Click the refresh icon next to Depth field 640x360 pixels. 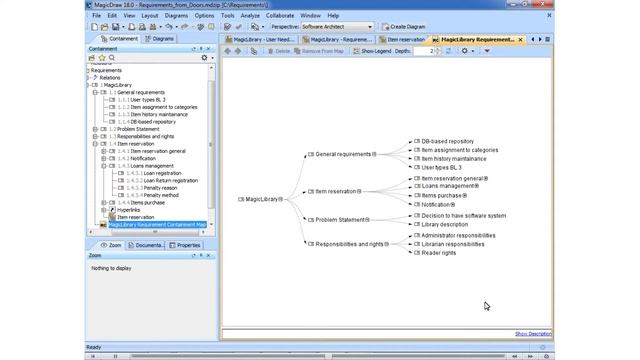[x=448, y=51]
